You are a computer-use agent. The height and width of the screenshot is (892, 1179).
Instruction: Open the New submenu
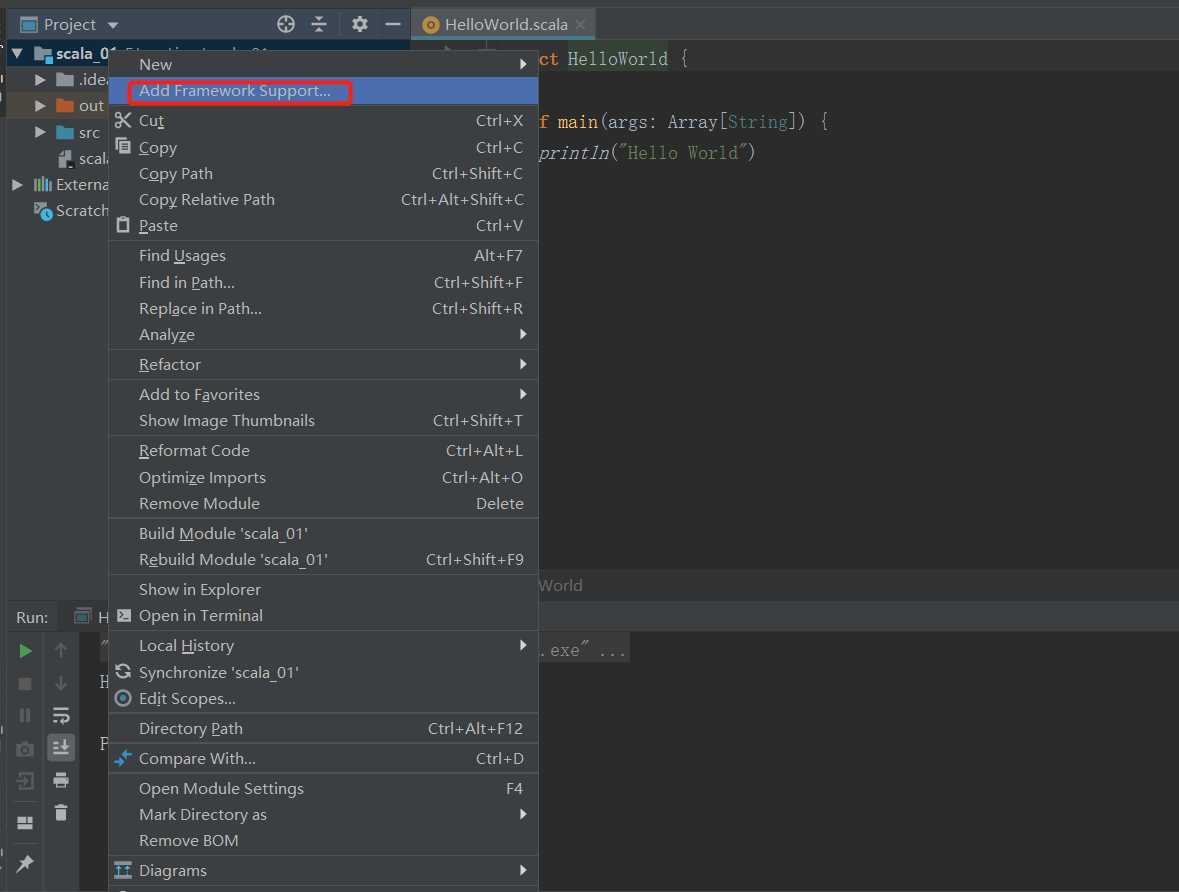323,65
